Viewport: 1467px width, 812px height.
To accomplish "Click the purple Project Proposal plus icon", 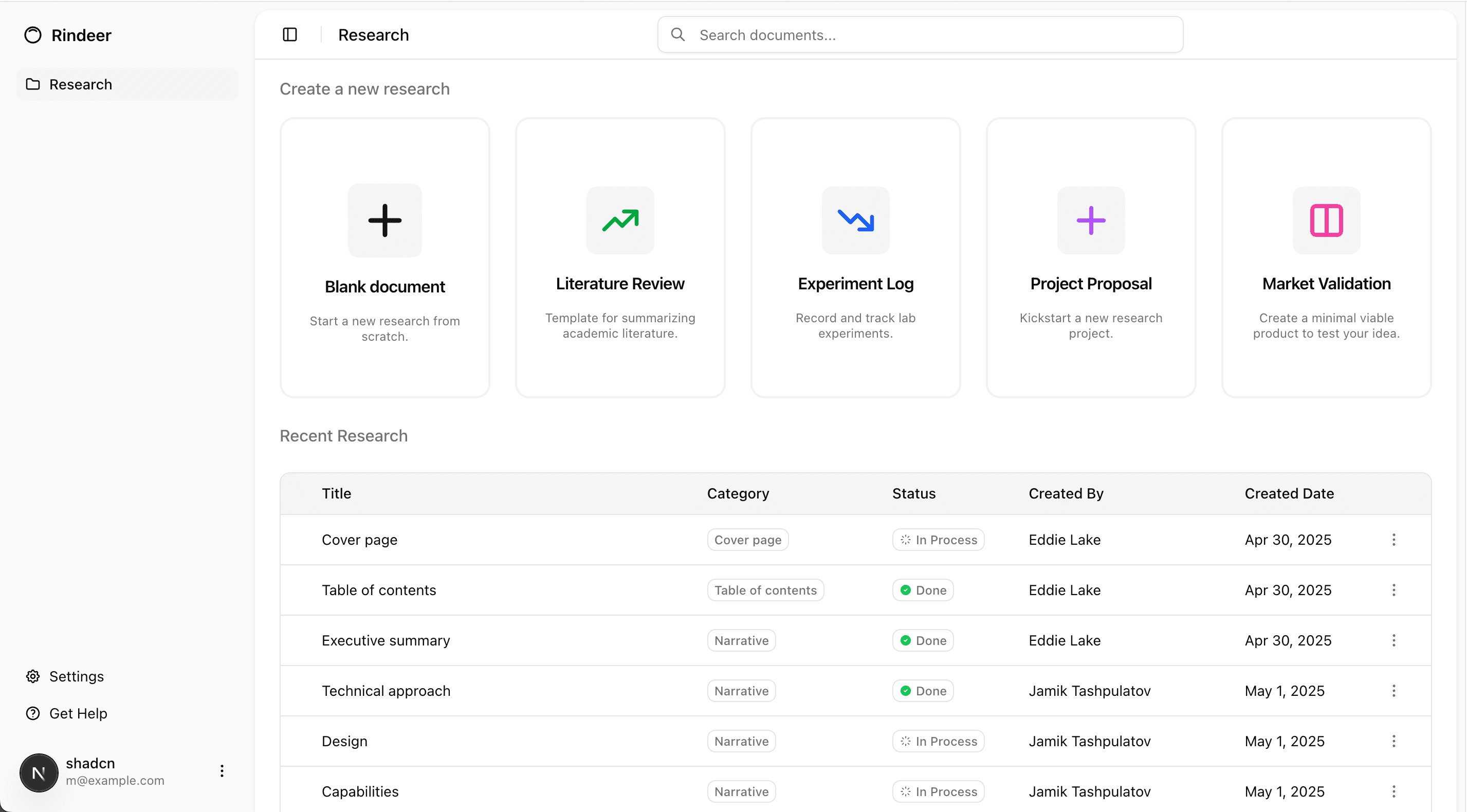I will [x=1091, y=220].
